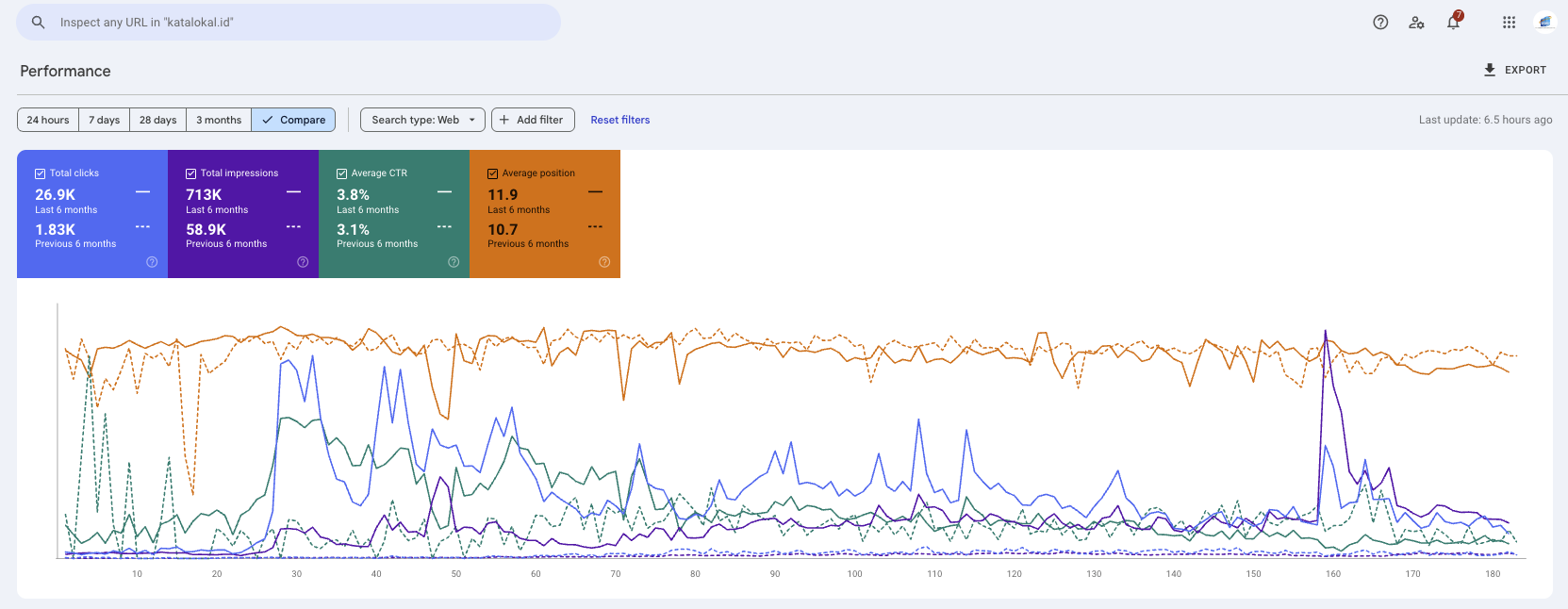1568x609 pixels.
Task: Expand the Search type: Web dropdown
Action: click(422, 120)
